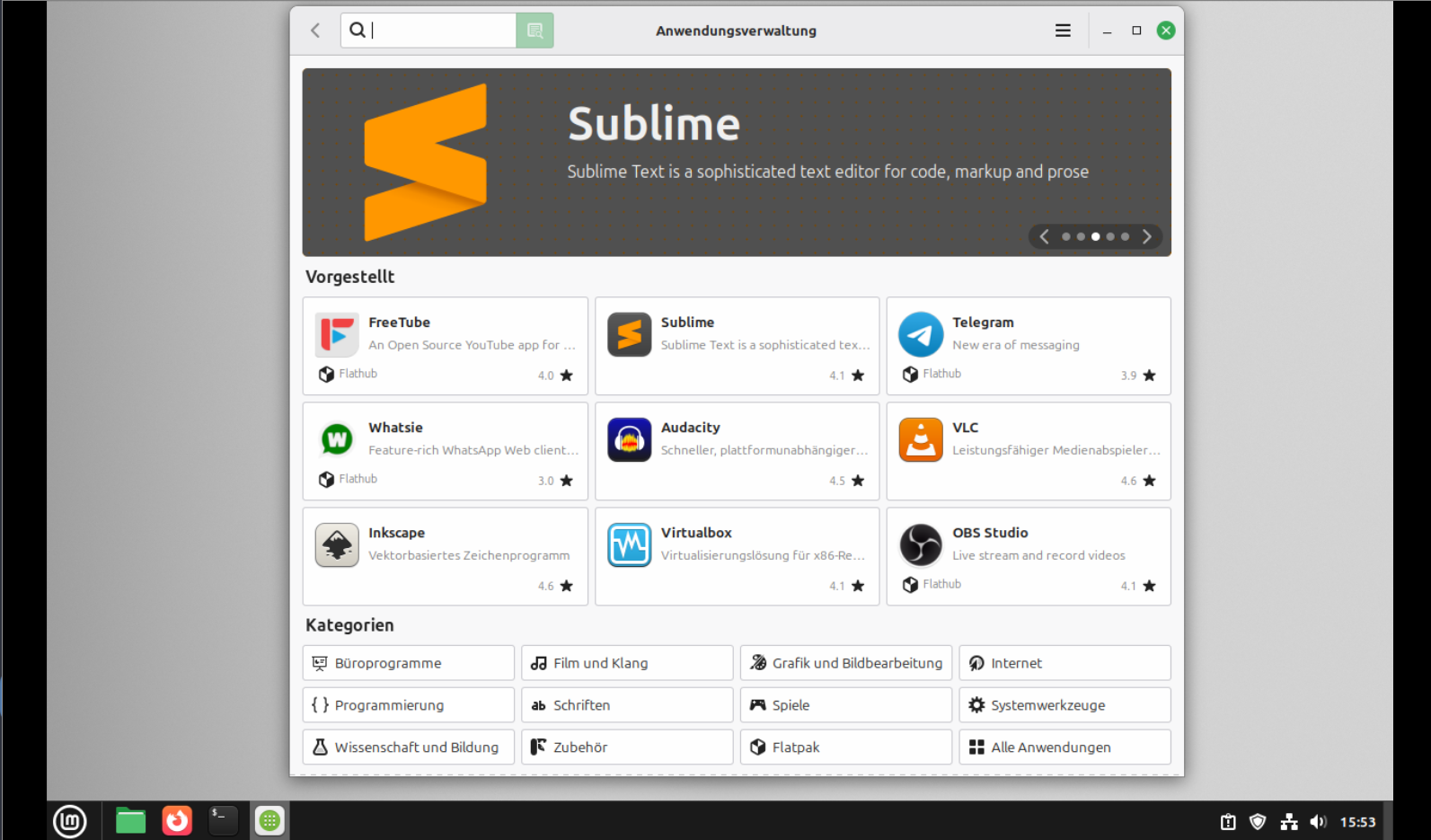Viewport: 1431px width, 840px height.
Task: Toggle the search-in-description button beside search field
Action: click(x=534, y=31)
